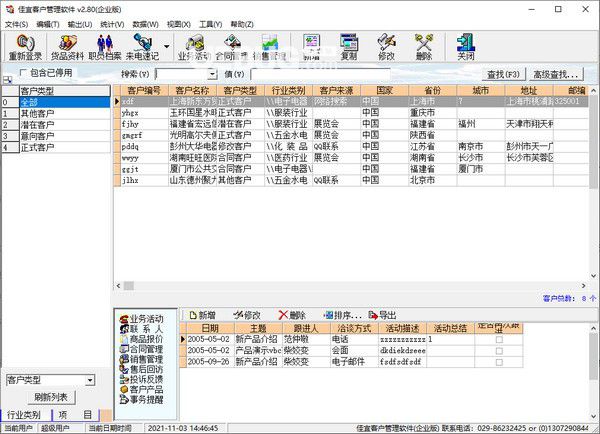Select 潜在客户 in the customer type list
The width and height of the screenshot is (600, 434).
(x=56, y=125)
